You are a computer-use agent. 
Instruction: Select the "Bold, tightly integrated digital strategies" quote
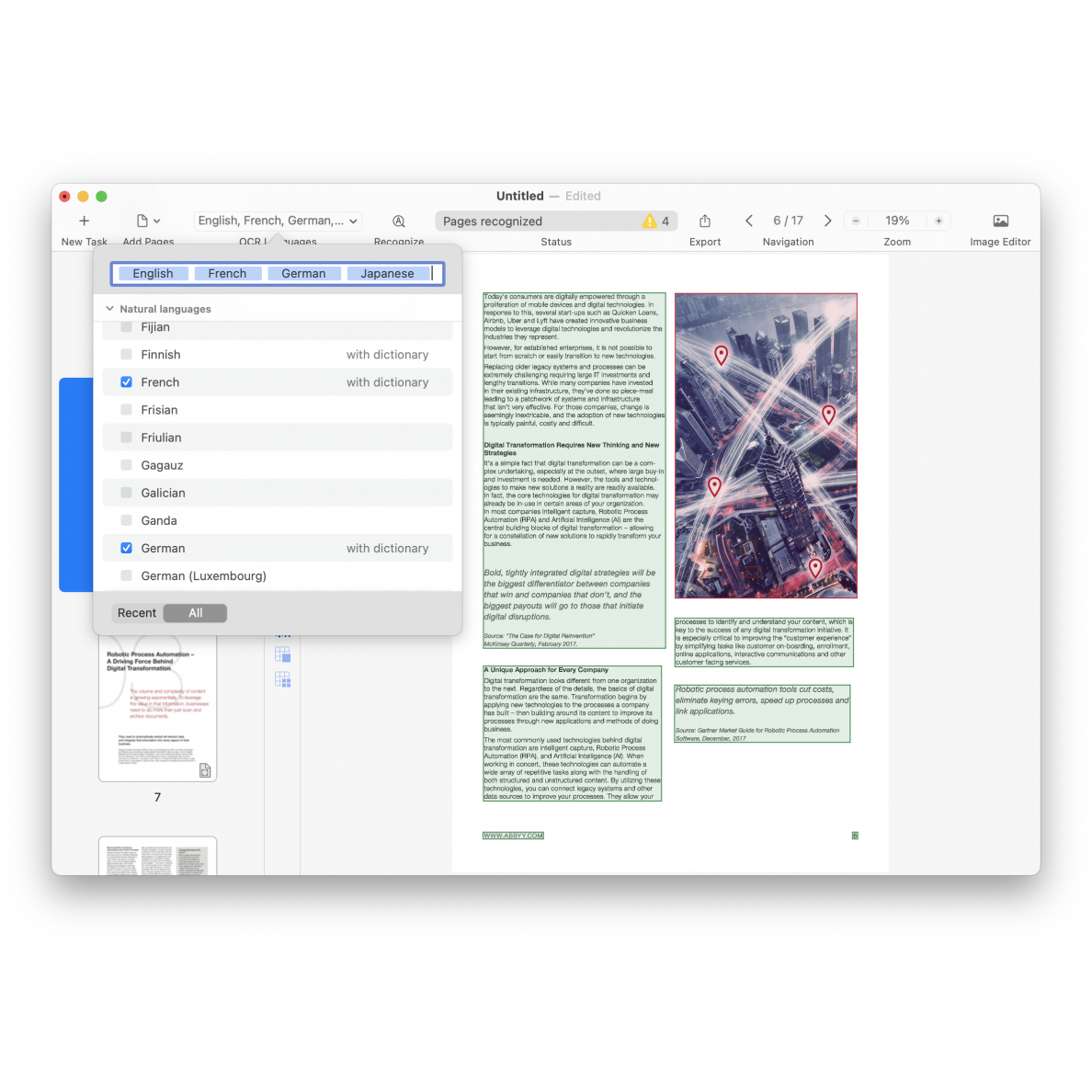coord(570,595)
